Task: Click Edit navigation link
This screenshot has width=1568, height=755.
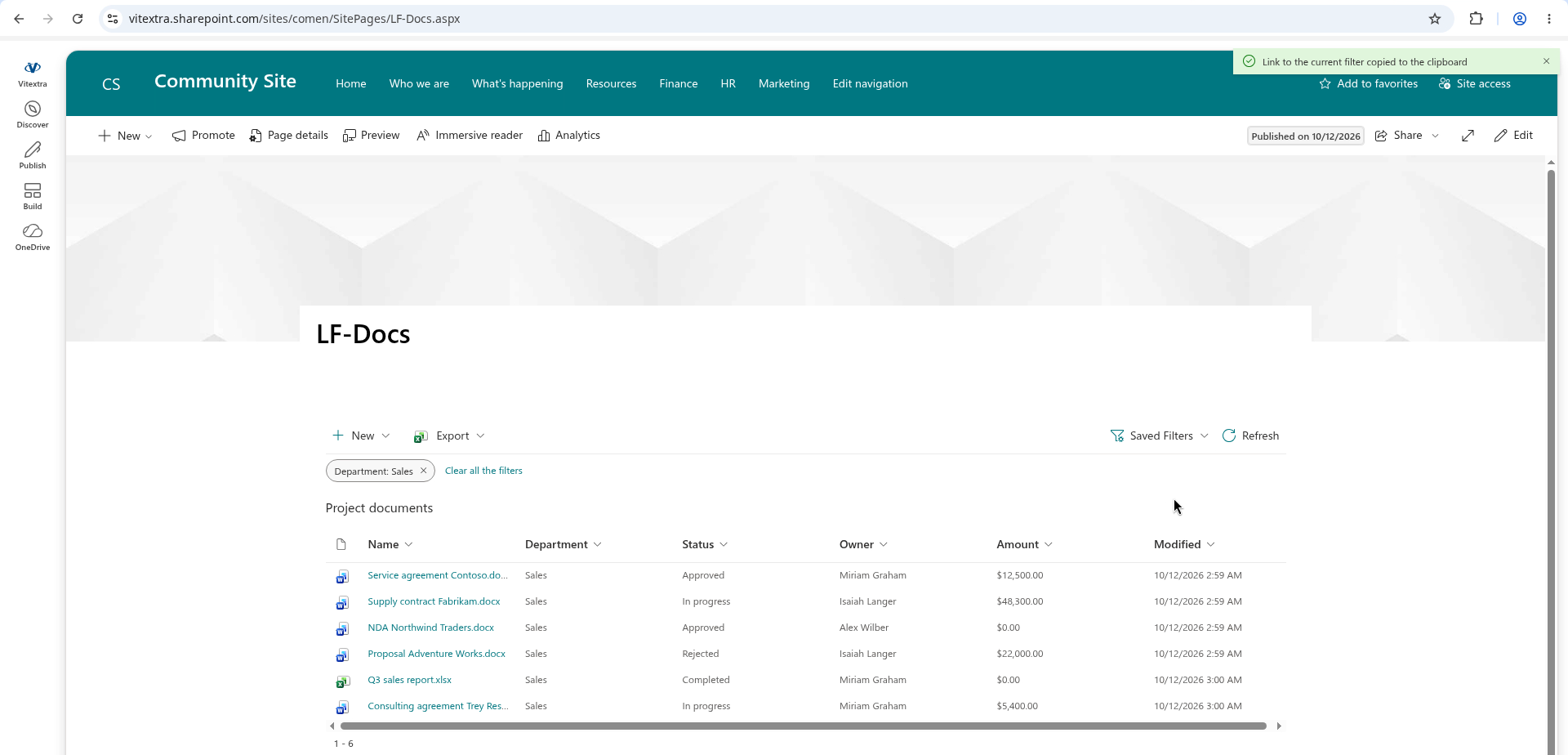Action: [x=870, y=84]
